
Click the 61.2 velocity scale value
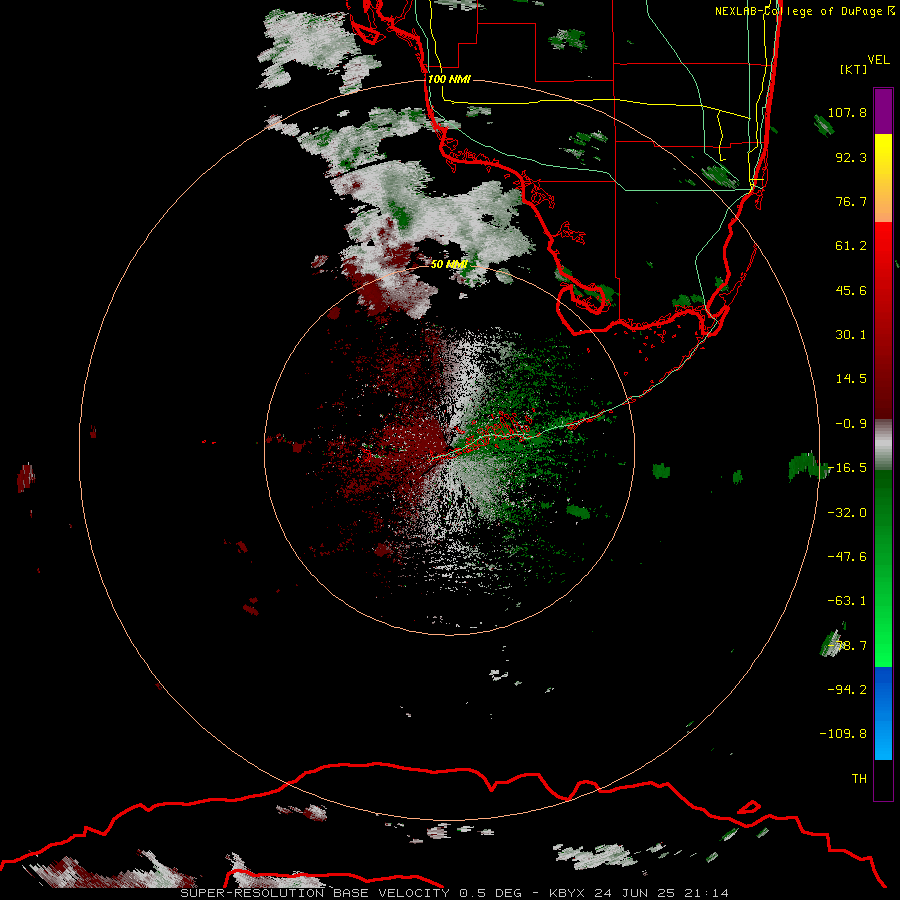(x=851, y=246)
